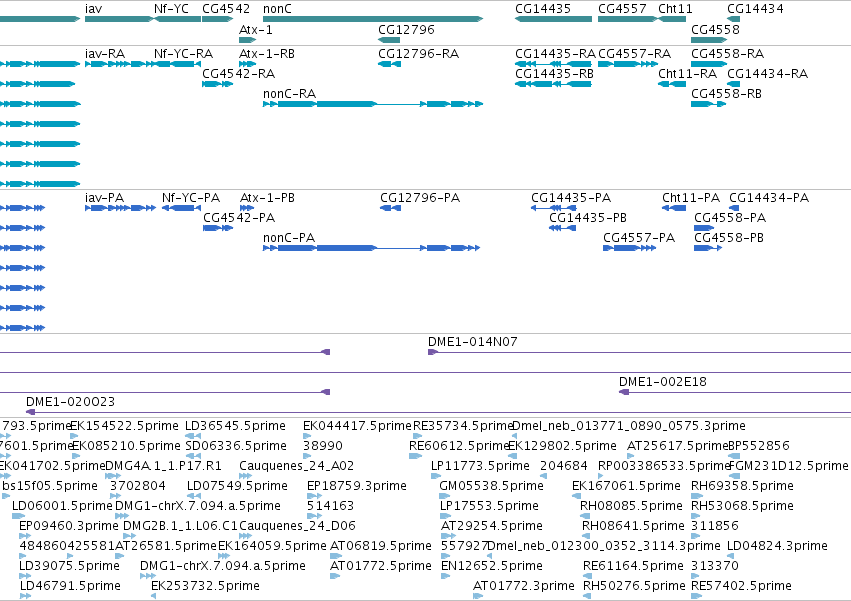Click the Dmel_neb_013771_0890_0575.3prime EST label

629,426
